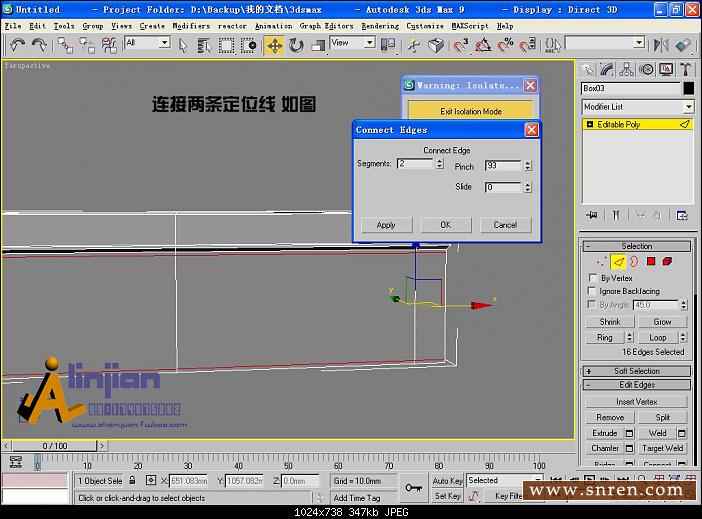The height and width of the screenshot is (519, 702).
Task: Switch to Element sub-object level
Action: click(x=667, y=262)
